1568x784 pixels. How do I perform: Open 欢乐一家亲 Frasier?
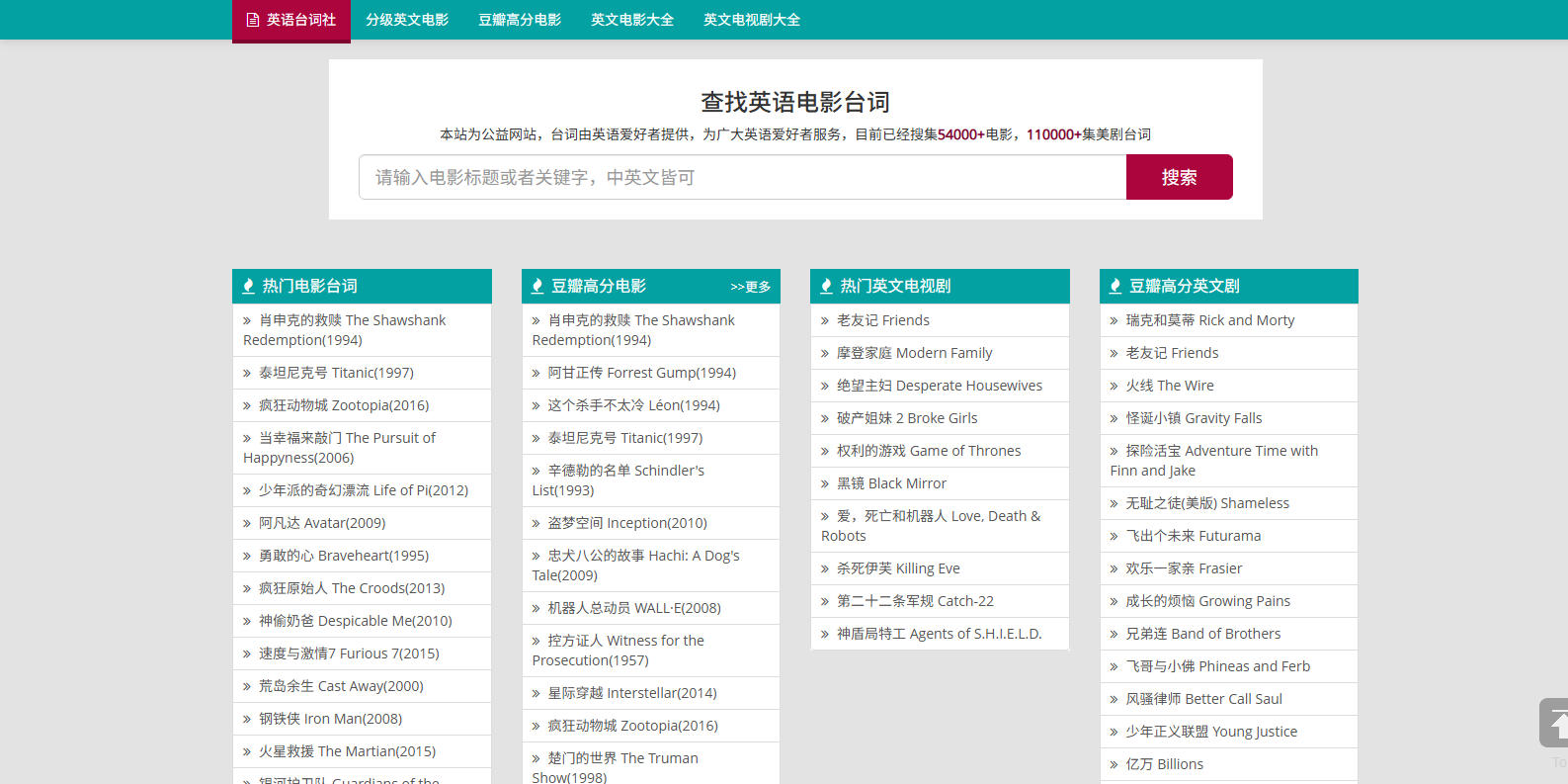coord(1184,568)
